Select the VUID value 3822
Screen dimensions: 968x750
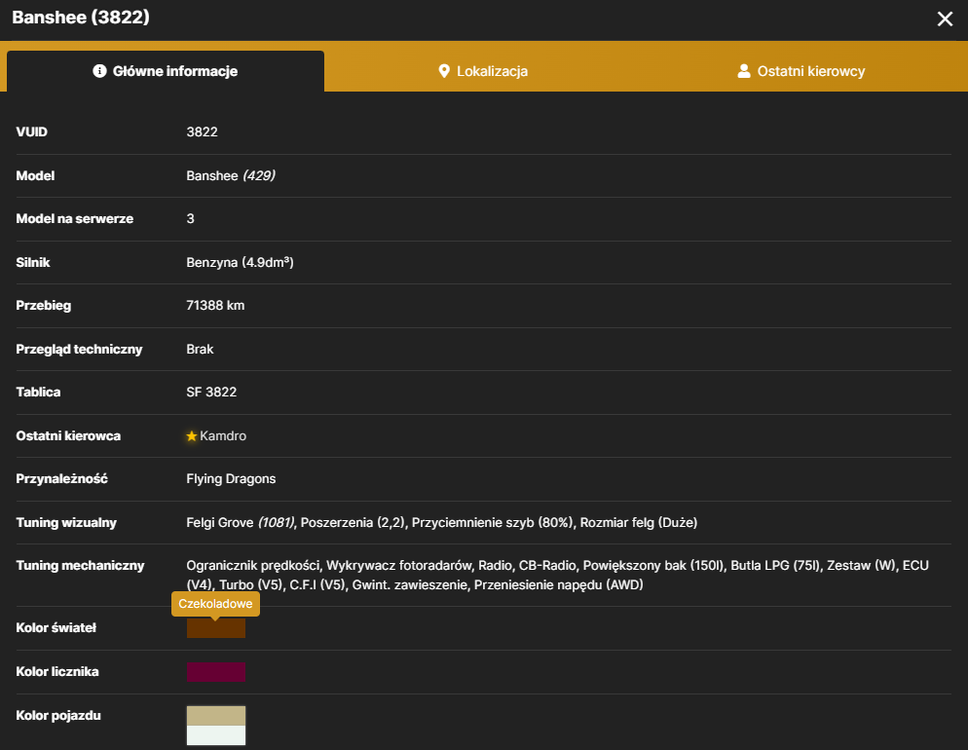[202, 132]
